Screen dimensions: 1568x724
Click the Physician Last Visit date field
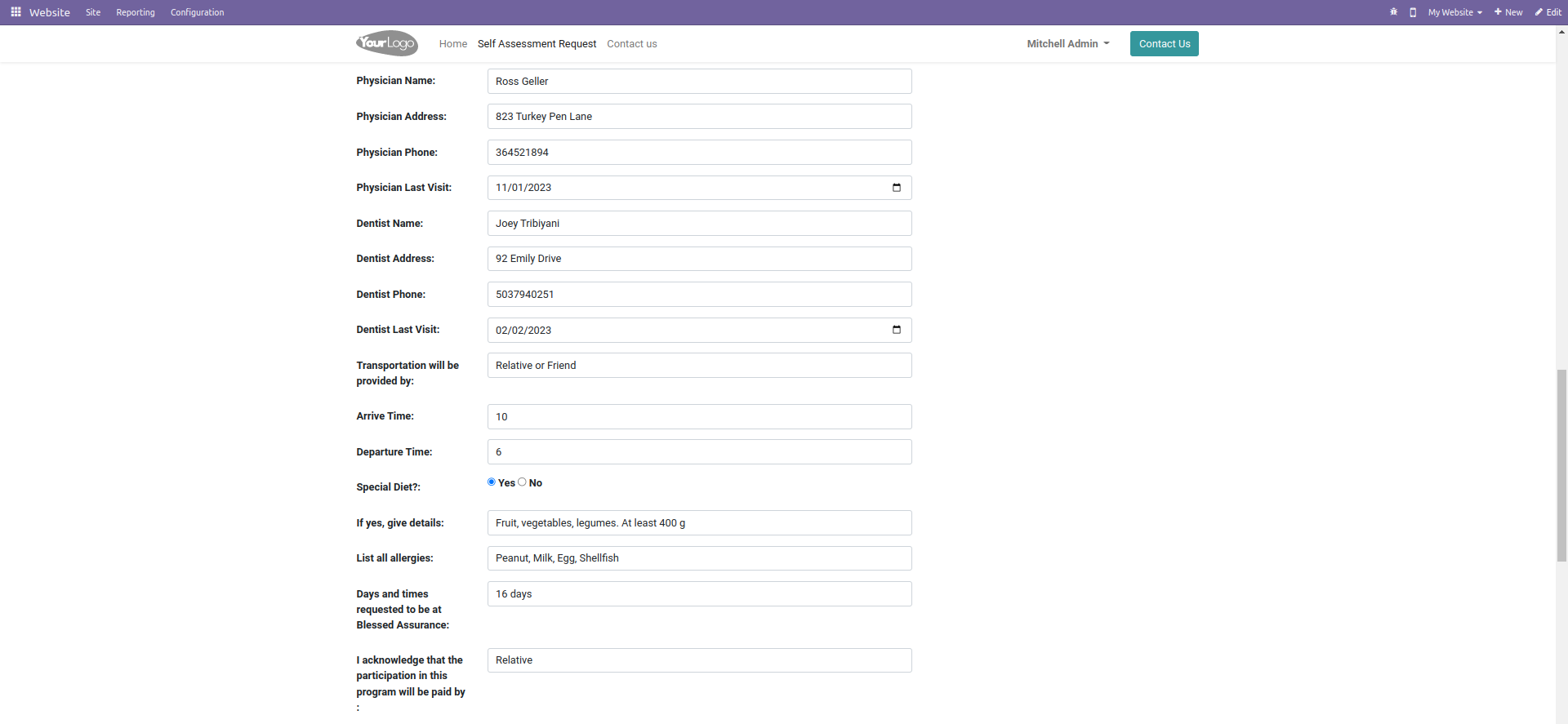[700, 188]
